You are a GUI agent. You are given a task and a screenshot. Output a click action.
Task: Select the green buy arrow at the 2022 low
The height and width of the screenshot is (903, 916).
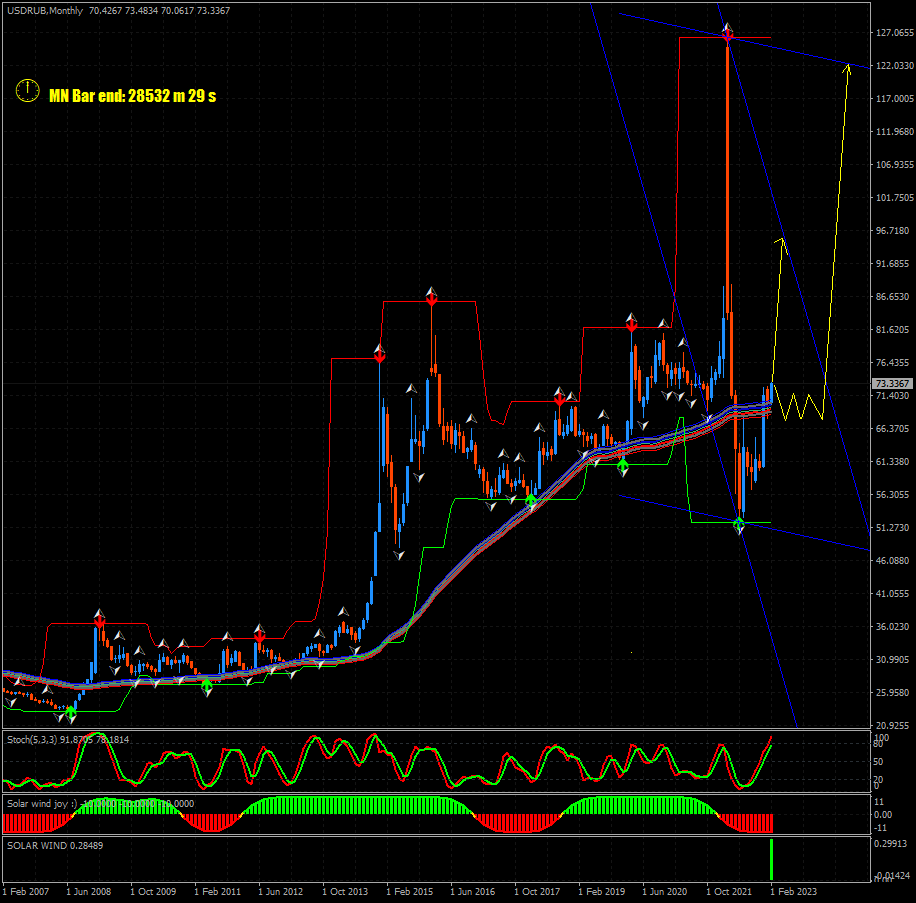tap(739, 522)
